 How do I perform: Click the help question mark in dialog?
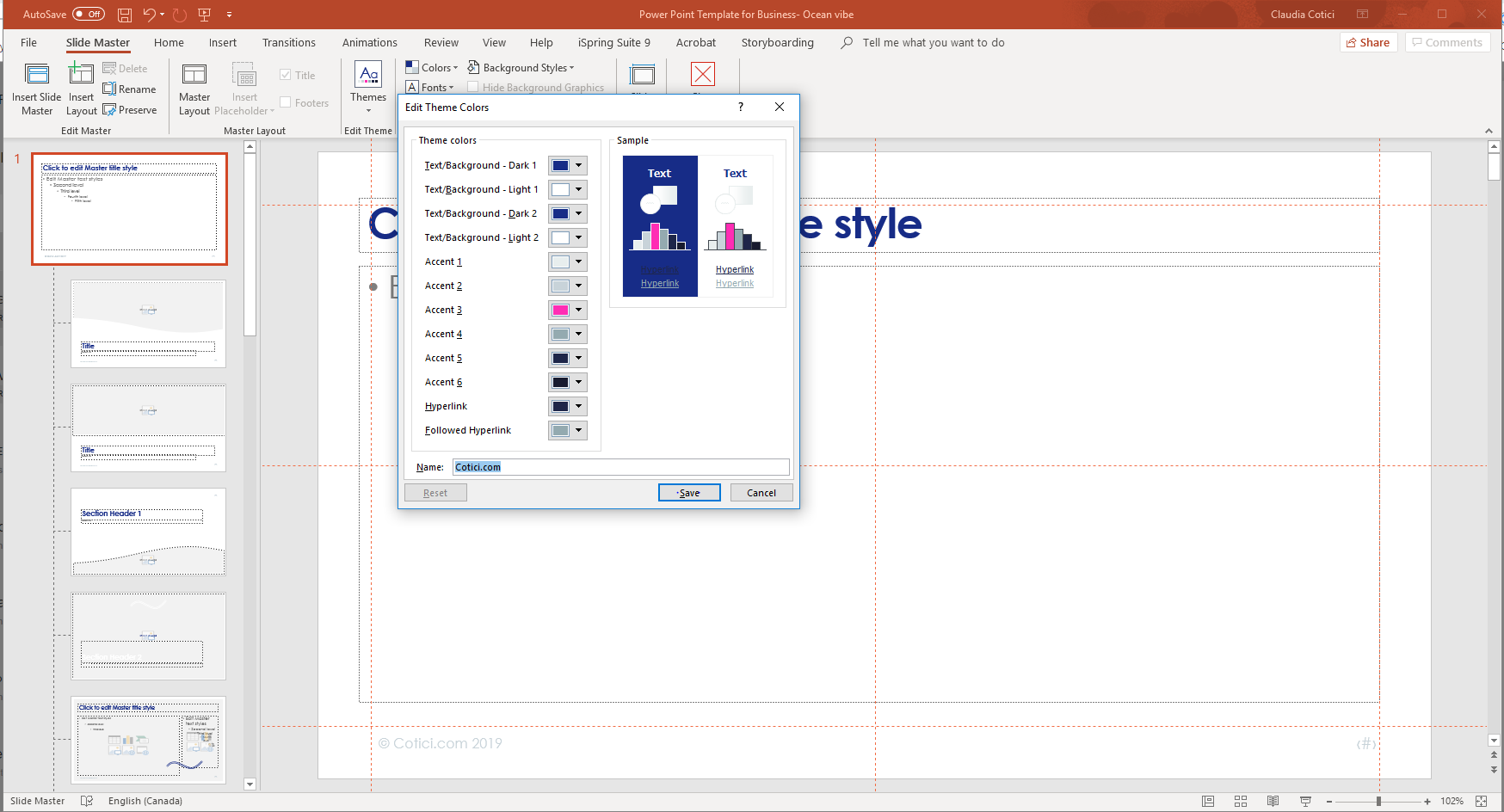pyautogui.click(x=741, y=107)
